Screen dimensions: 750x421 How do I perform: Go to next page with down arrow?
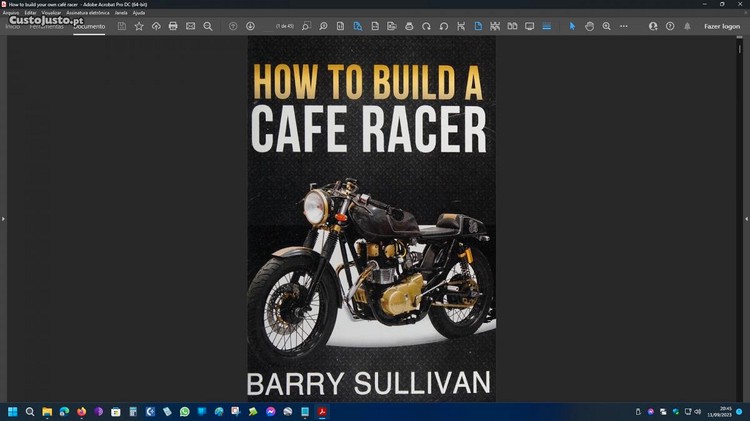pos(250,26)
